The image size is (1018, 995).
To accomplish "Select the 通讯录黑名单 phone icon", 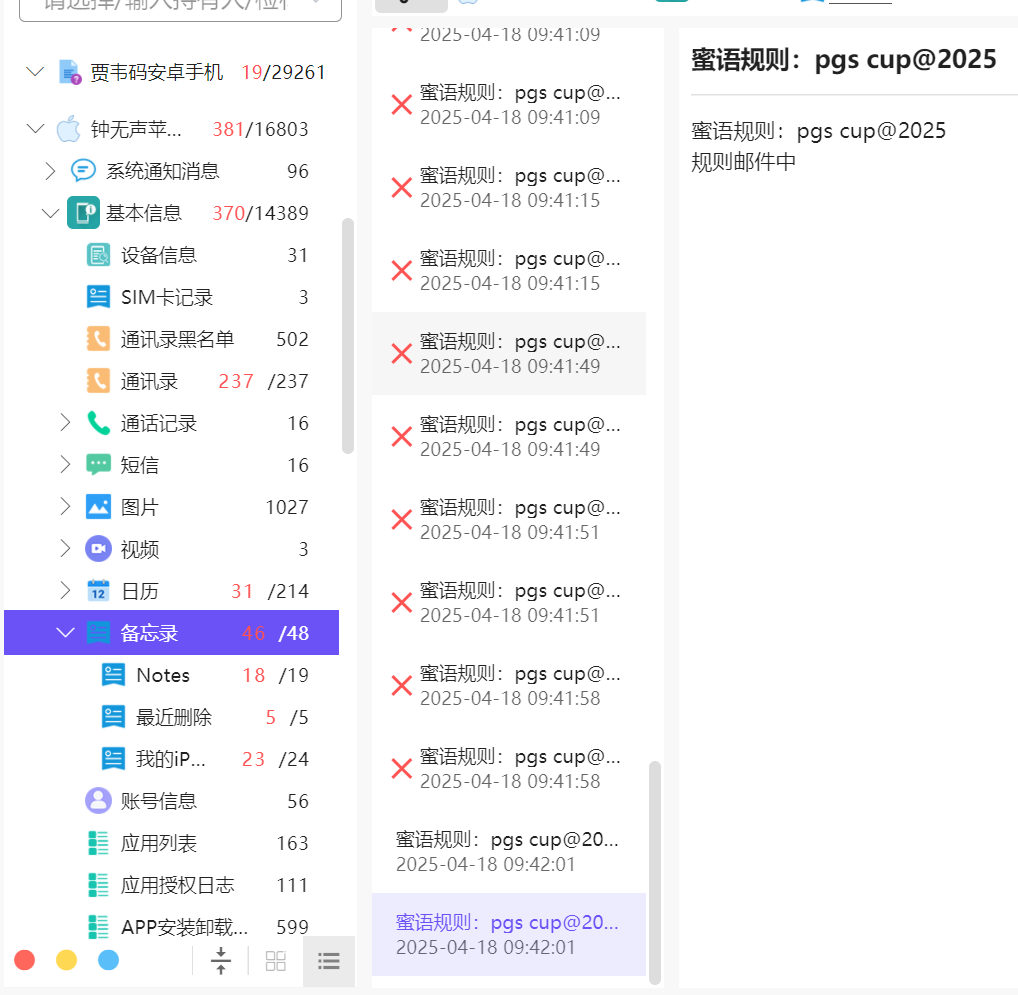I will (98, 339).
